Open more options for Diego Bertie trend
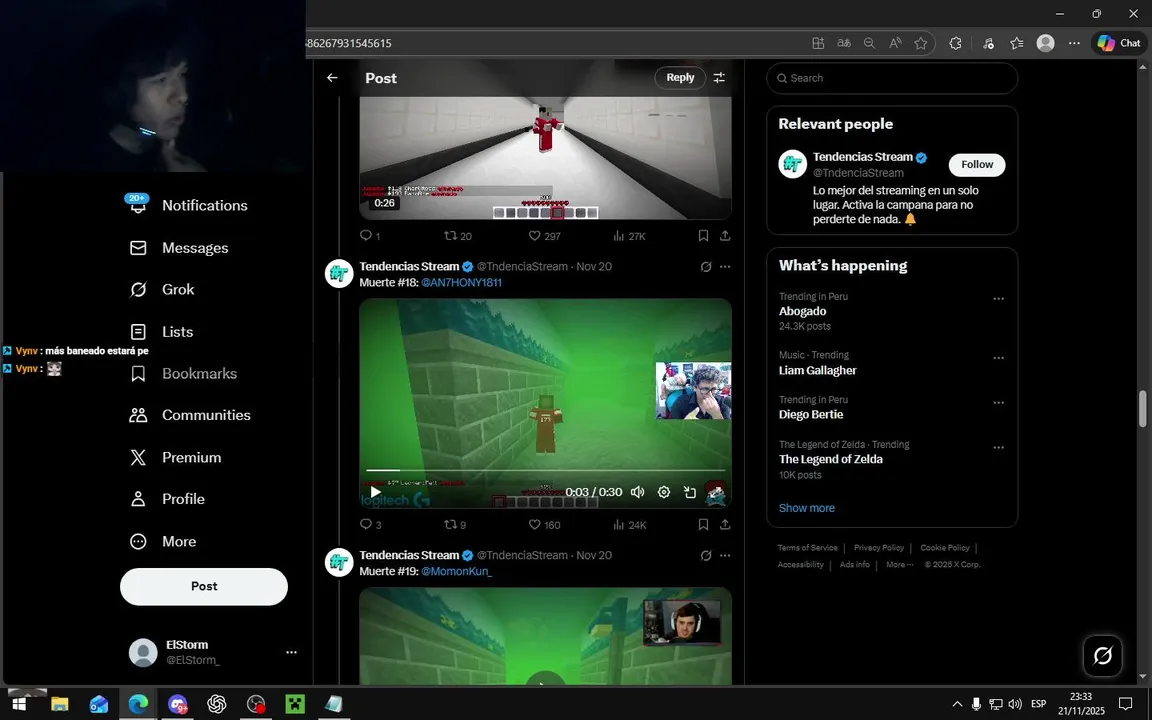This screenshot has width=1152, height=720. (x=998, y=403)
